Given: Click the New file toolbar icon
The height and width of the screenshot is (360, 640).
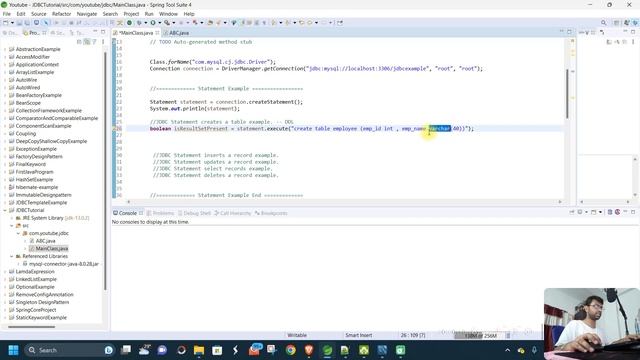Looking at the screenshot, I should tap(6, 23).
